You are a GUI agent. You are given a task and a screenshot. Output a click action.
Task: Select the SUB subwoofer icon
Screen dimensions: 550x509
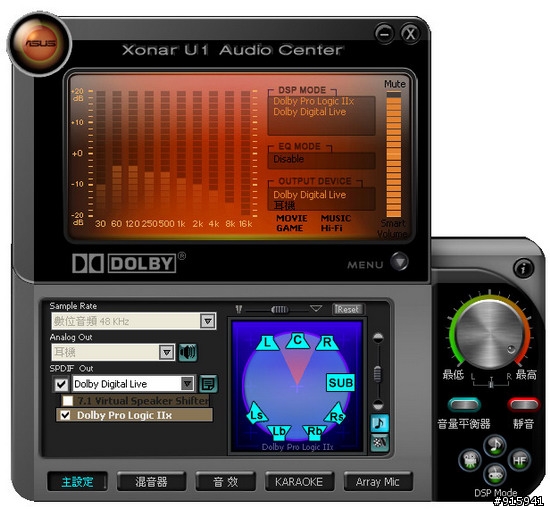tap(340, 382)
